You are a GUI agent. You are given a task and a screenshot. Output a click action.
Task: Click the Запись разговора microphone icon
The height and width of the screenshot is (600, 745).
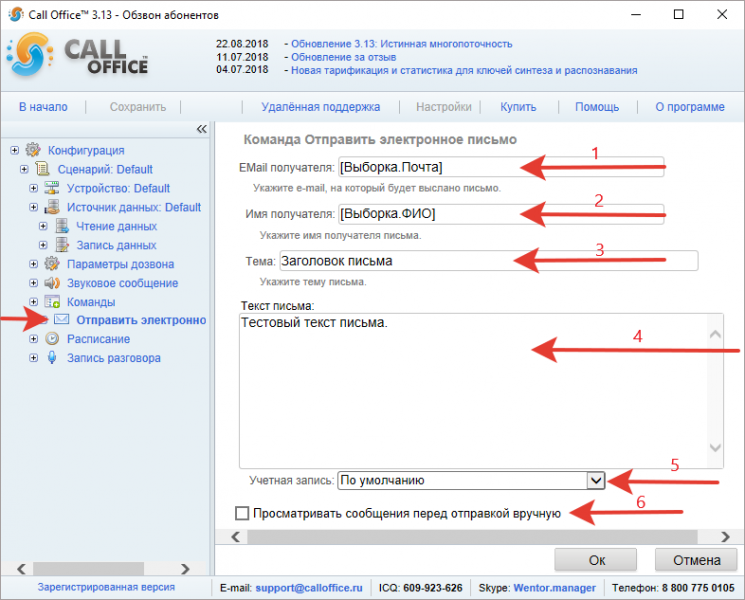52,358
